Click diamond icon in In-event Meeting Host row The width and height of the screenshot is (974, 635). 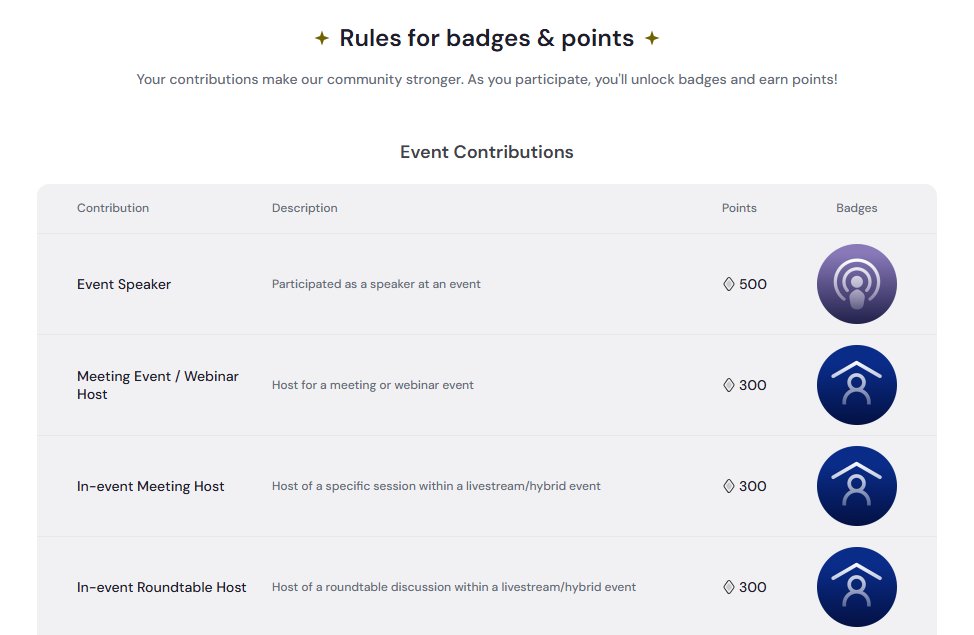pyautogui.click(x=729, y=486)
